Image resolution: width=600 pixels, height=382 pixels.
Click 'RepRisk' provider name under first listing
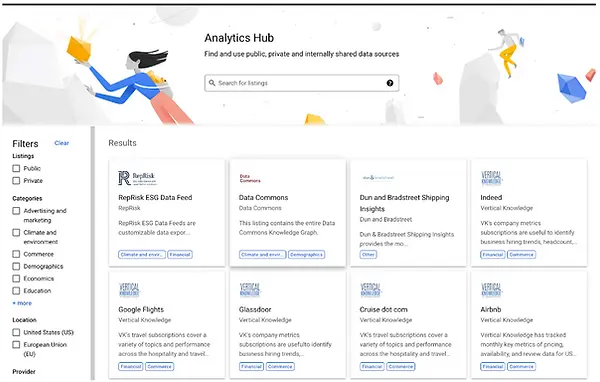tap(129, 208)
